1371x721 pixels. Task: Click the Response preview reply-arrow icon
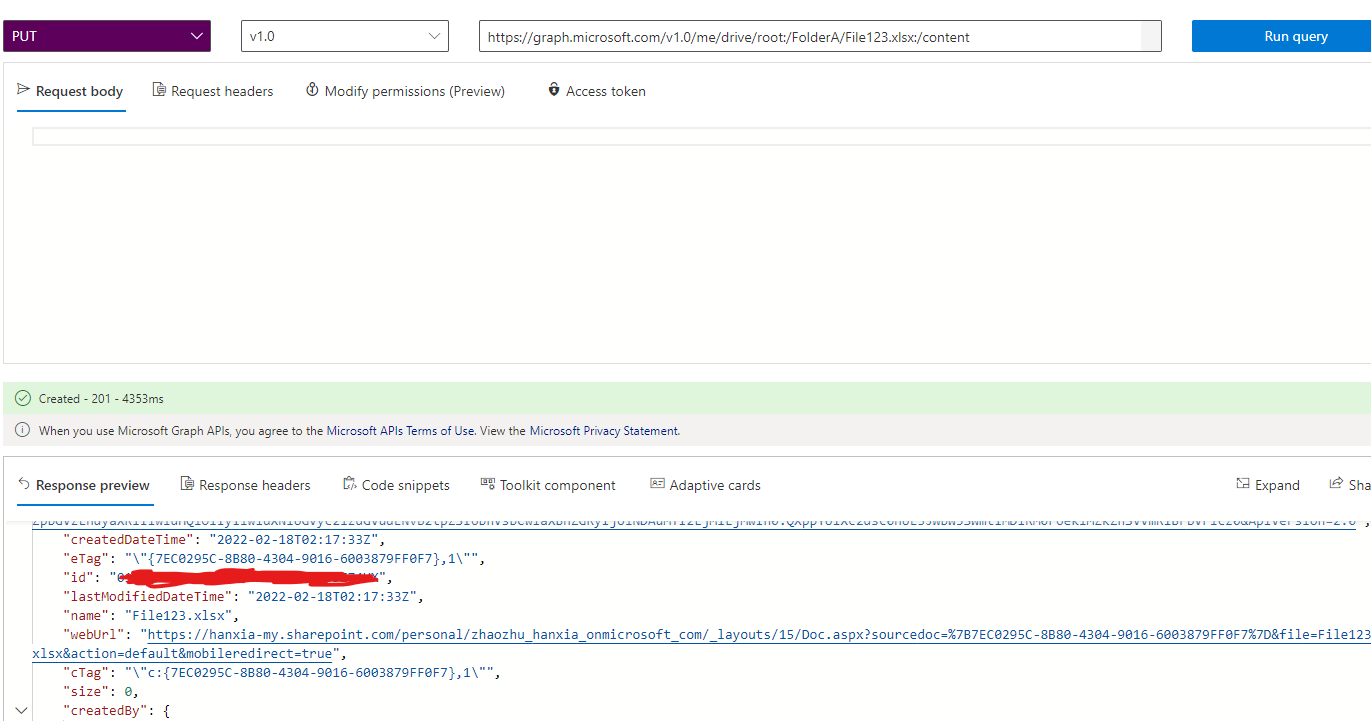point(24,484)
